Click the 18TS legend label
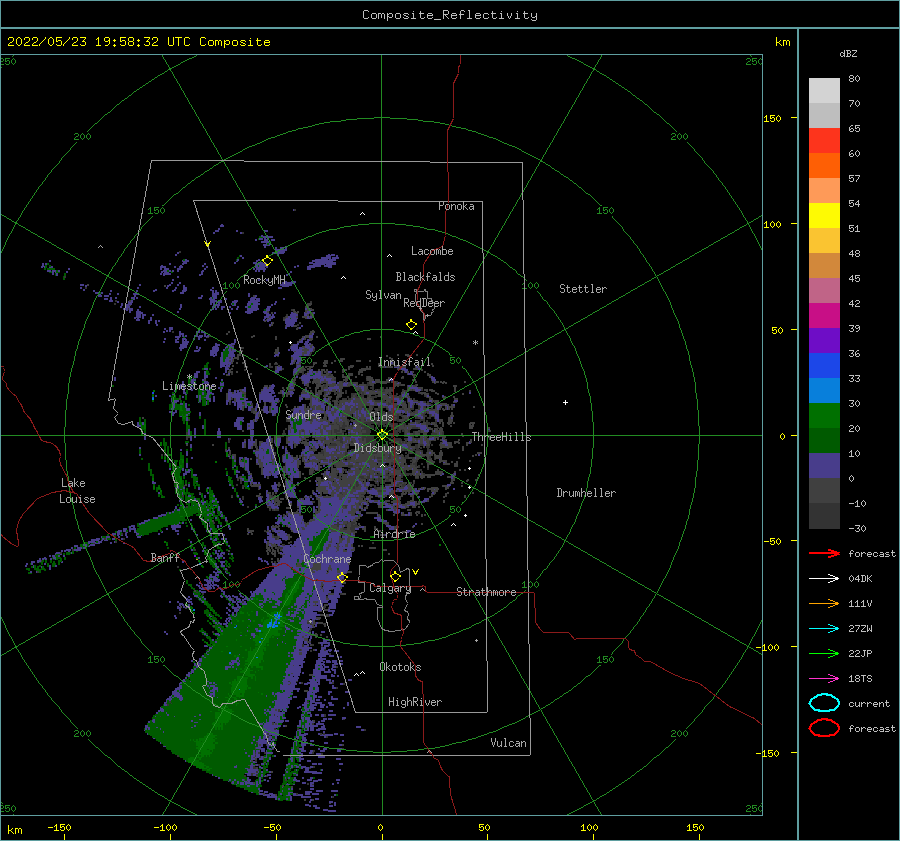 (860, 679)
